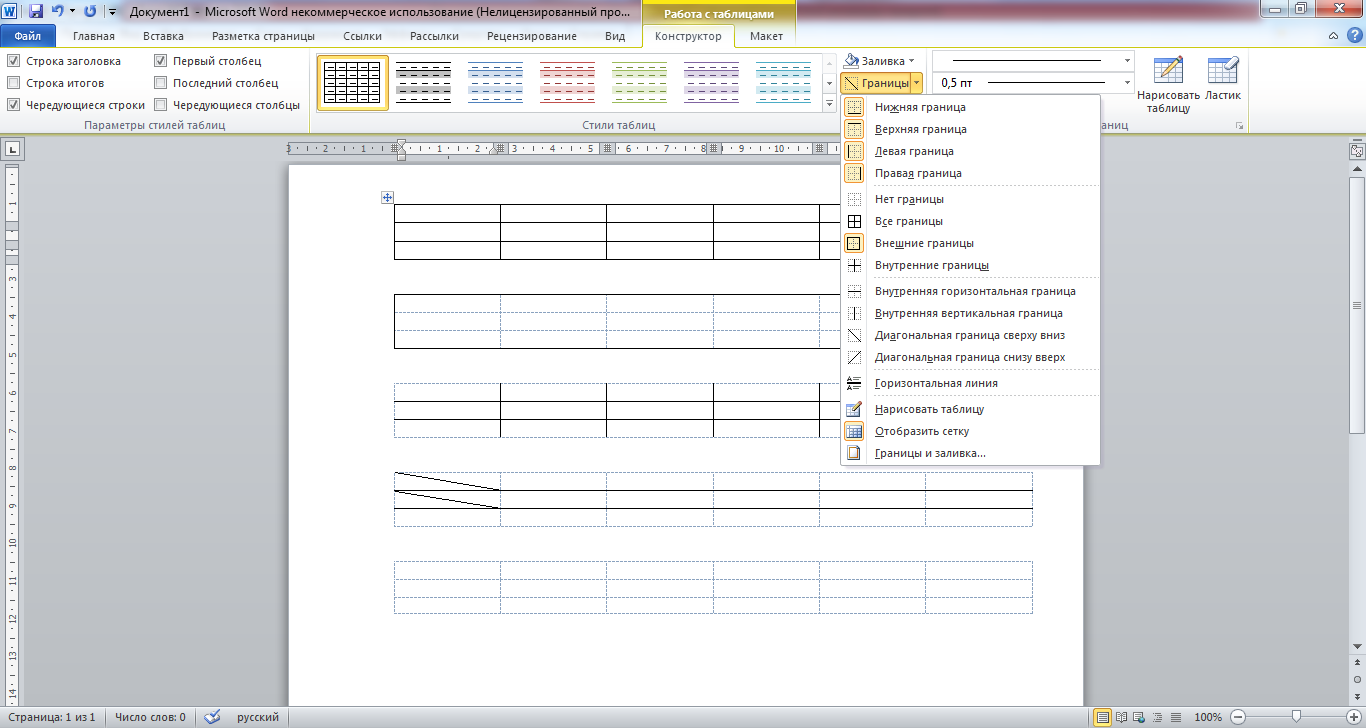Switch to the Главная tab
Image resolution: width=1366 pixels, height=728 pixels.
click(94, 36)
